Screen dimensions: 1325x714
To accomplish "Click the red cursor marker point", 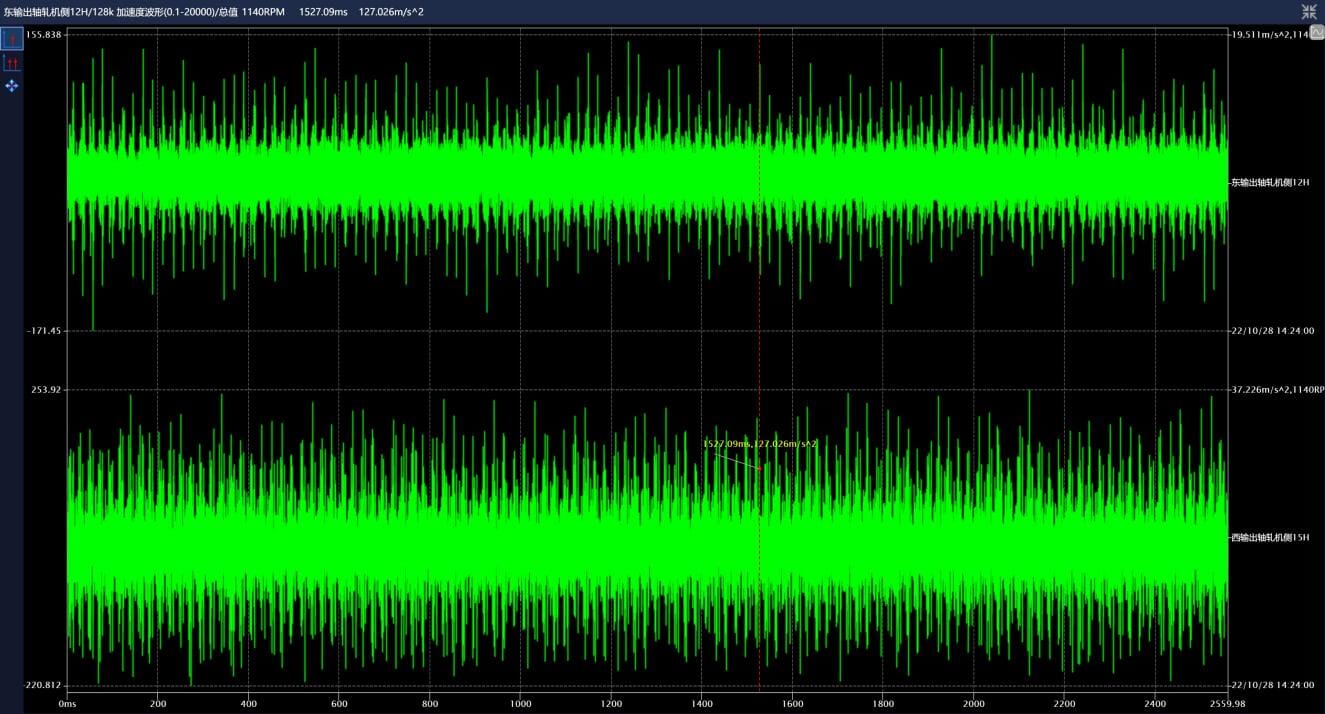I will pos(759,467).
